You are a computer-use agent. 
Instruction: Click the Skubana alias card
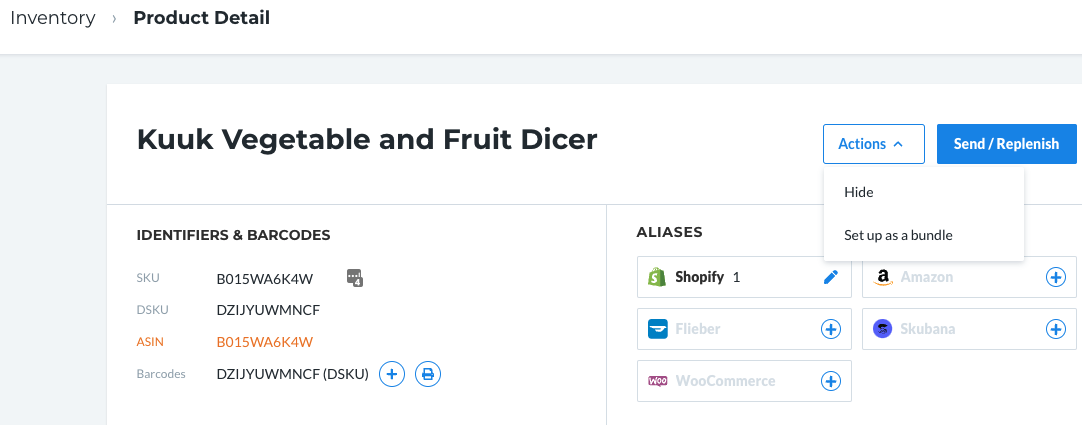(x=969, y=329)
